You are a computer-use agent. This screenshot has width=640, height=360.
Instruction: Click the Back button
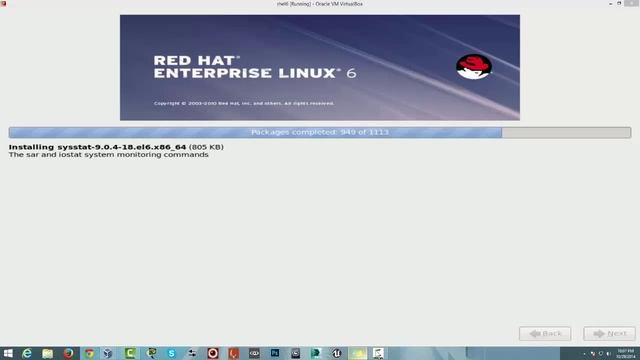pyautogui.click(x=545, y=333)
